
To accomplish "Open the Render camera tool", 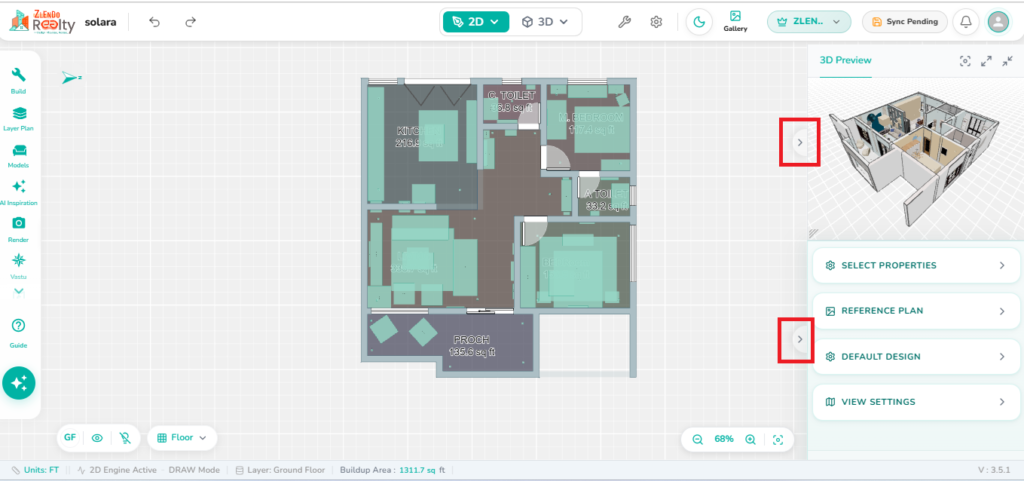I will click(x=19, y=230).
